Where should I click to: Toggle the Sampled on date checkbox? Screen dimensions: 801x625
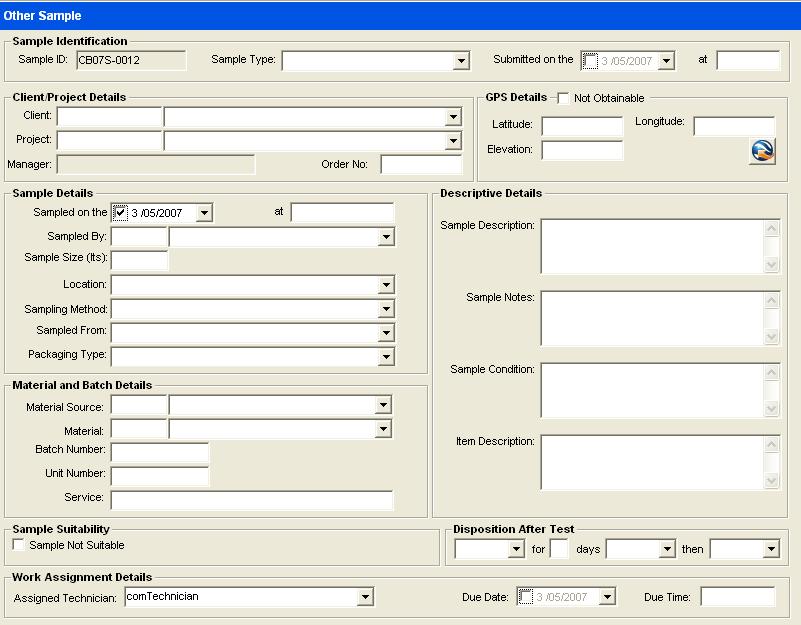pos(120,212)
